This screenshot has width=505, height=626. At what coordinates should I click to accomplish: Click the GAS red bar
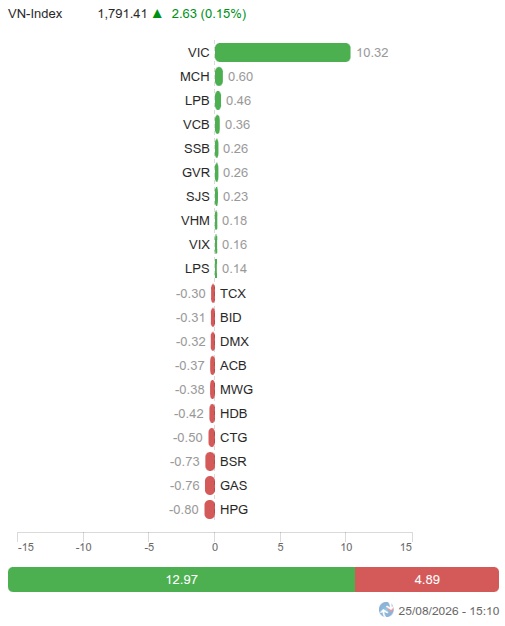tap(210, 485)
